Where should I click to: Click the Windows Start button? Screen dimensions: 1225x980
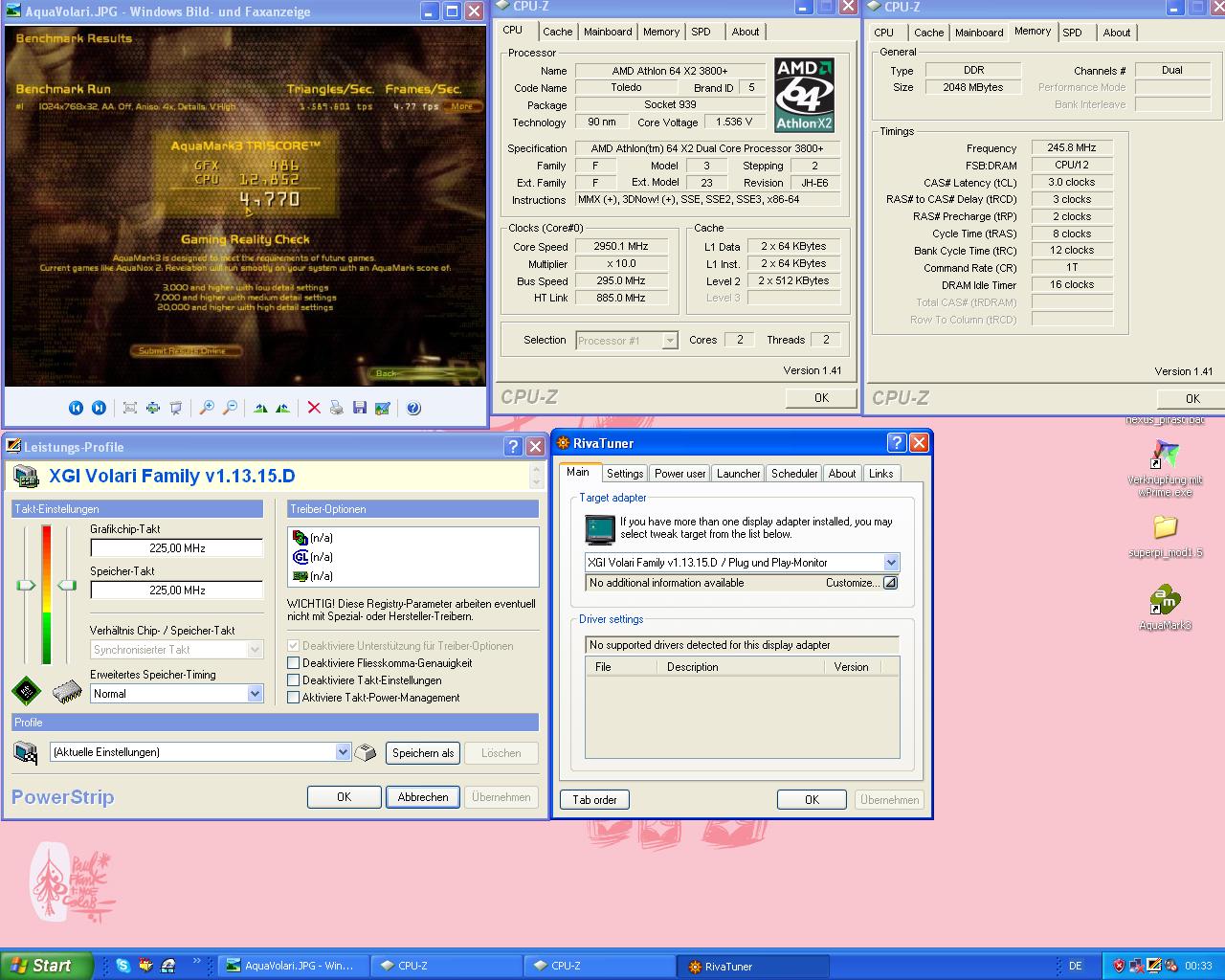coord(46,966)
